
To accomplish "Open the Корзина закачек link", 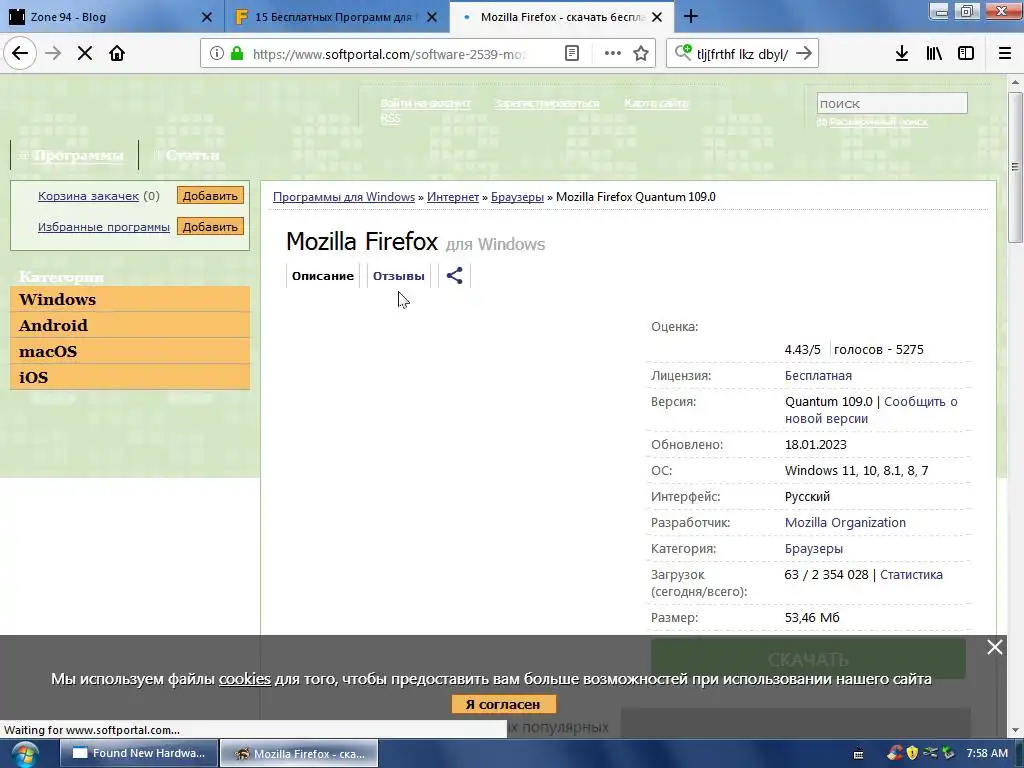I will [88, 196].
